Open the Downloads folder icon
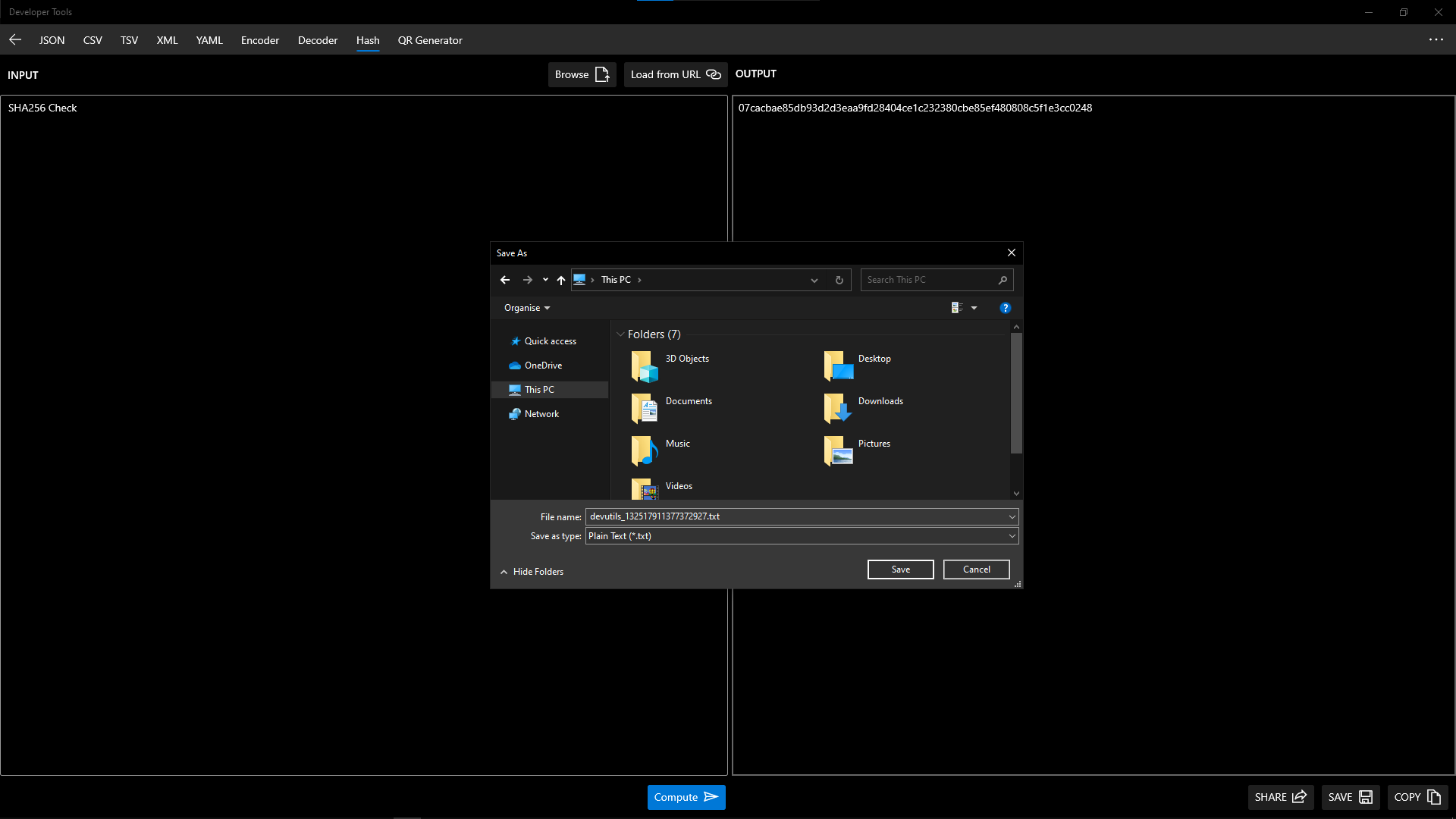Image resolution: width=1456 pixels, height=819 pixels. (837, 408)
